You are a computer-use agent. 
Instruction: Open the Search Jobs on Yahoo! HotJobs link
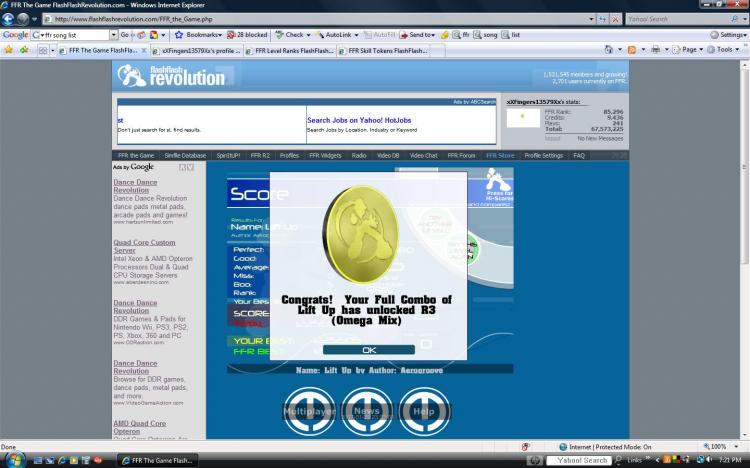(x=359, y=120)
